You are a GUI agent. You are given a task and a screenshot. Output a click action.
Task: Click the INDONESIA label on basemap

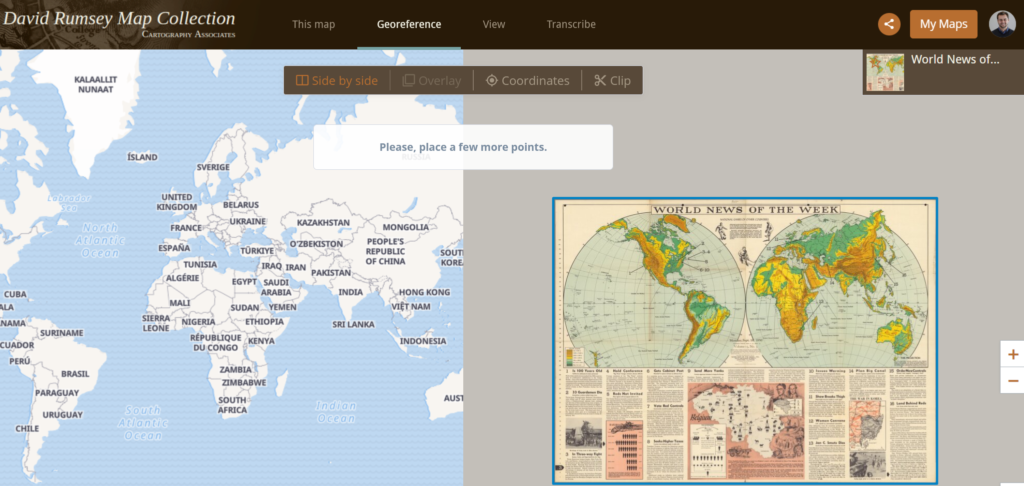pos(423,341)
